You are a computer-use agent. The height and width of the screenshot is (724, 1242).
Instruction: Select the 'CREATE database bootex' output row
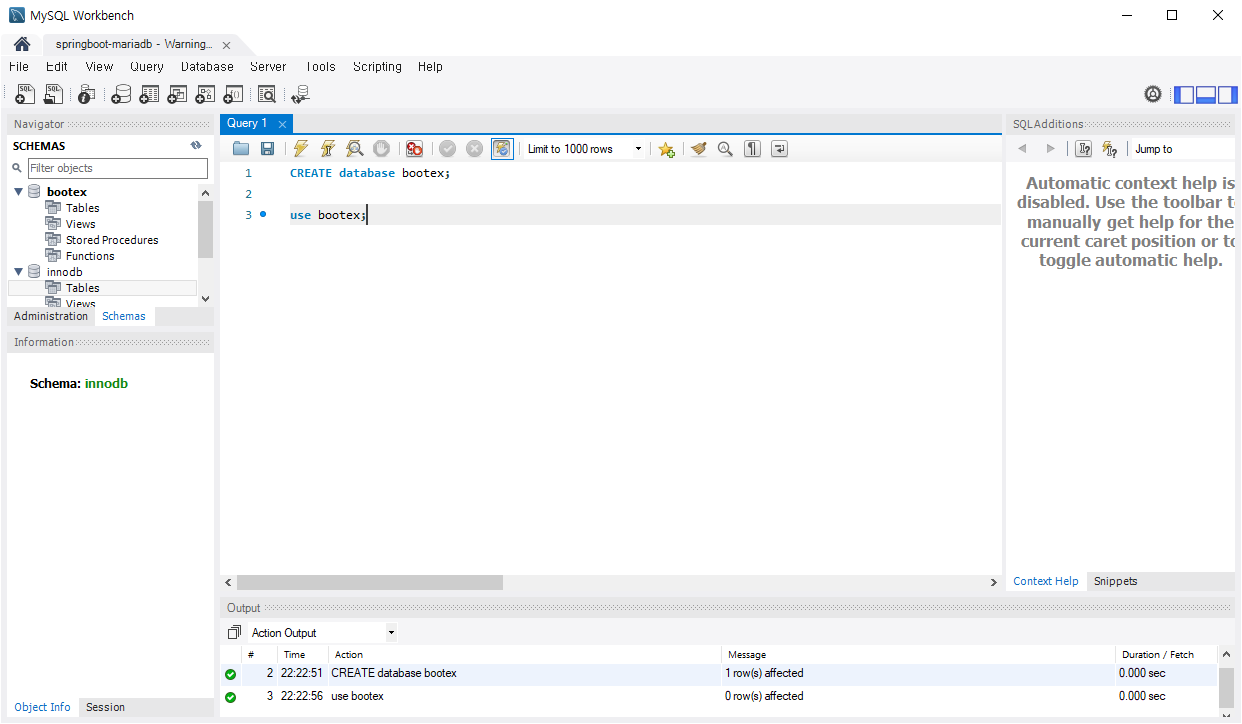[719, 674]
